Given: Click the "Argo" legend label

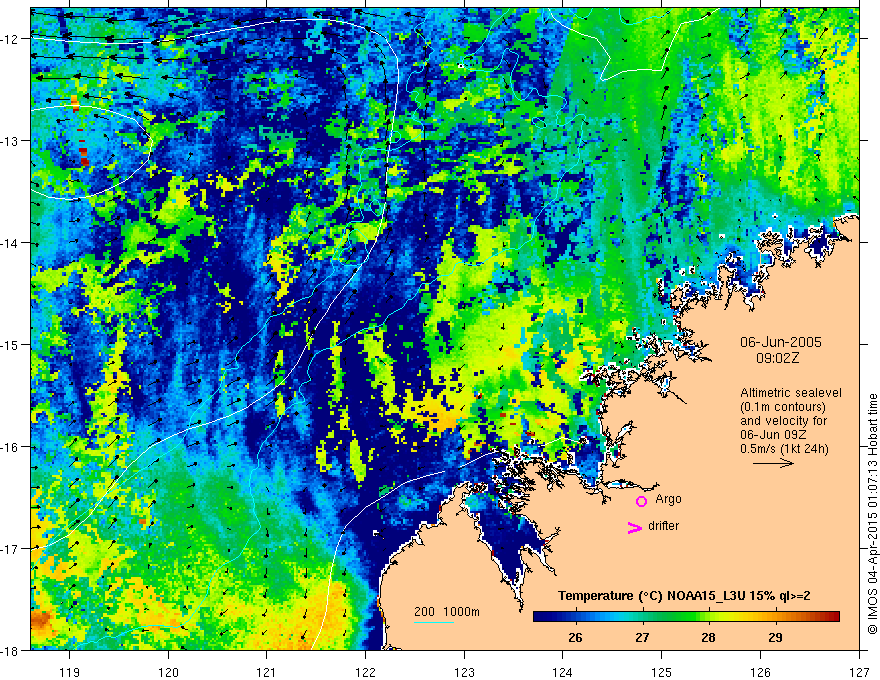Looking at the screenshot, I should point(668,499).
